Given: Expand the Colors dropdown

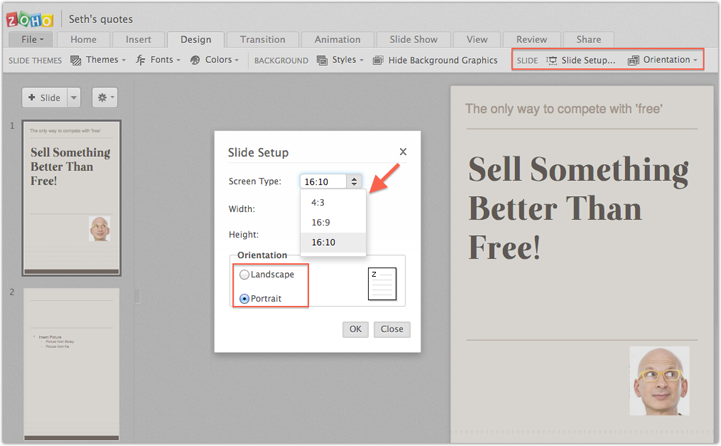Looking at the screenshot, I should pos(237,60).
